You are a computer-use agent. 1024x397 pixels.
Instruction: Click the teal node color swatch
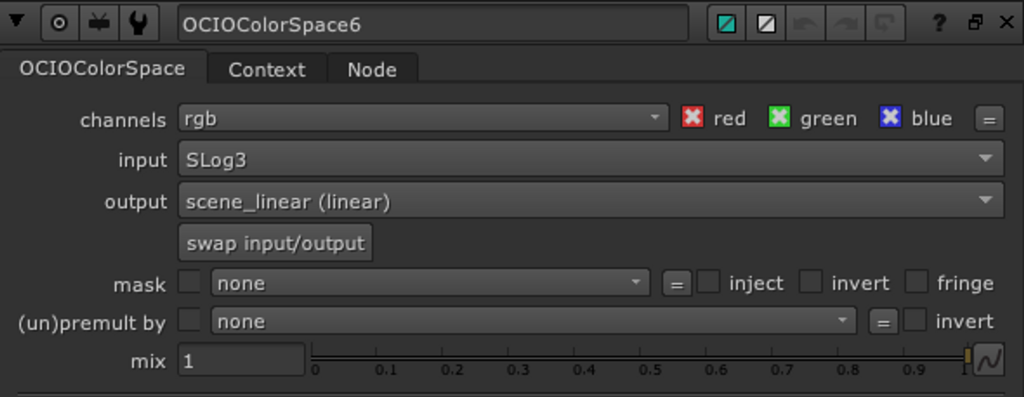726,24
